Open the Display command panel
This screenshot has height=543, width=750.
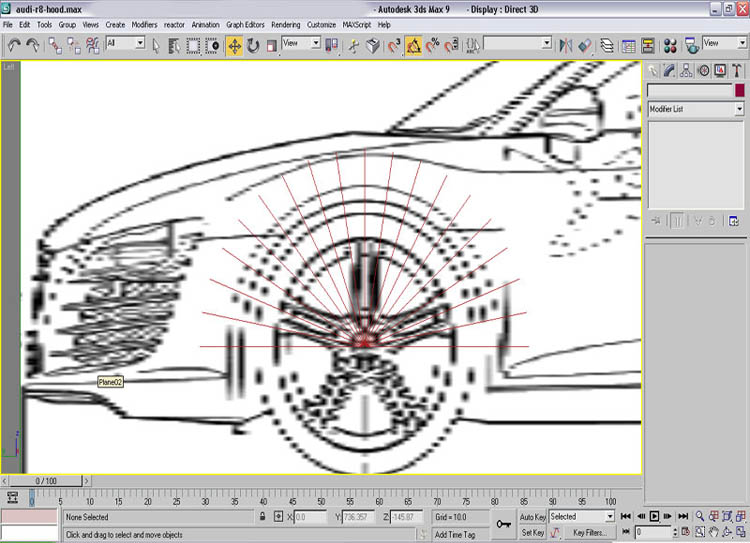coord(720,70)
